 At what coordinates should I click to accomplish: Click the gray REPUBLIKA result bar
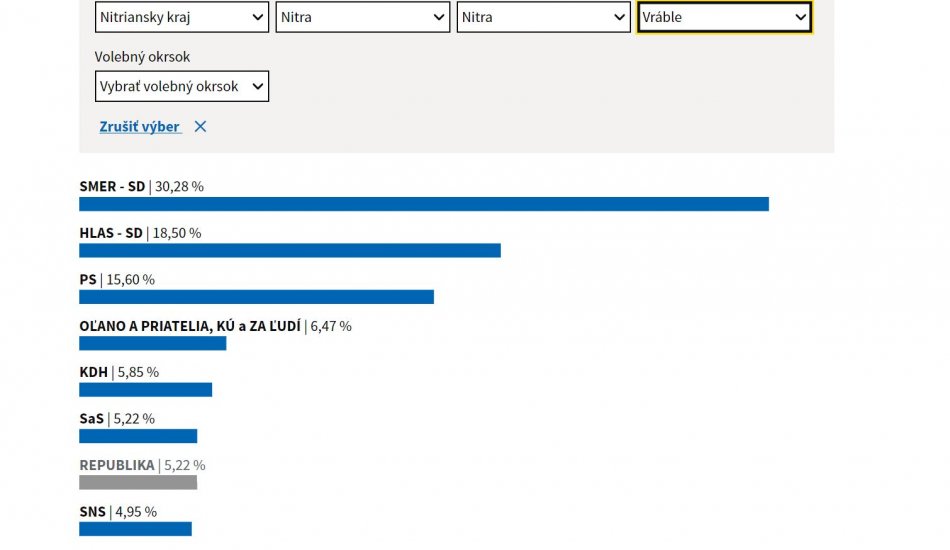138,482
